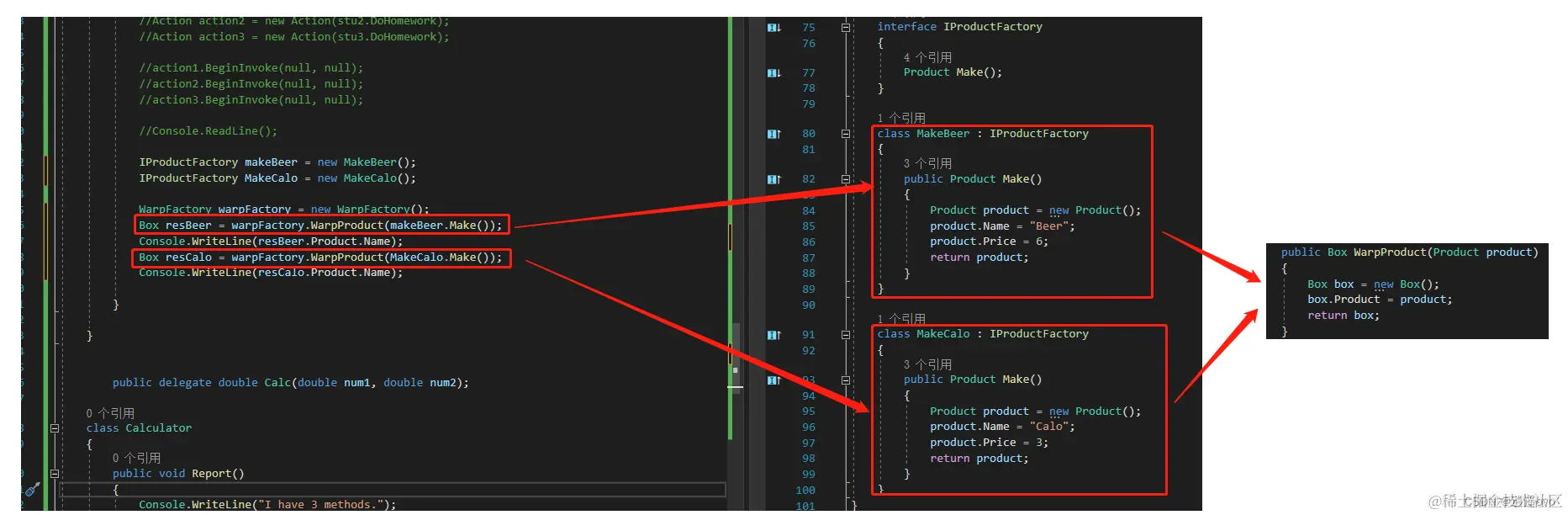
Task: Open the '0 个引用' CodeLens above Report()
Action: coord(136,458)
